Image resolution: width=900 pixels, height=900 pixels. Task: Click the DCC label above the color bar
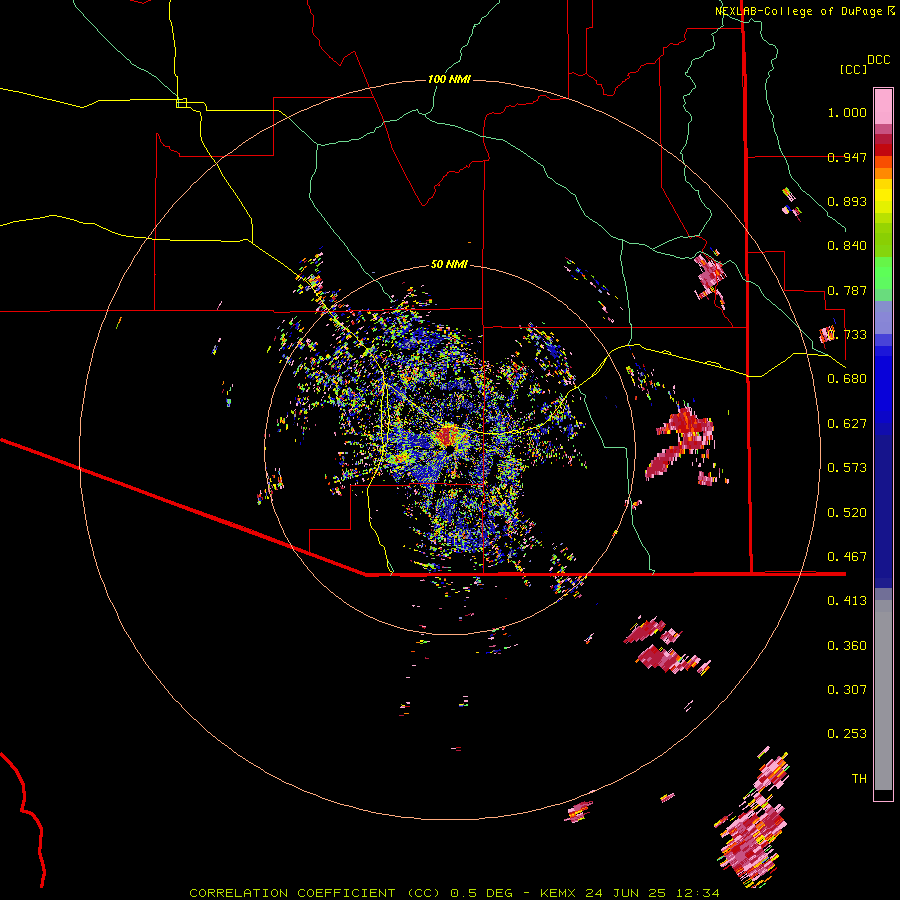pyautogui.click(x=878, y=60)
